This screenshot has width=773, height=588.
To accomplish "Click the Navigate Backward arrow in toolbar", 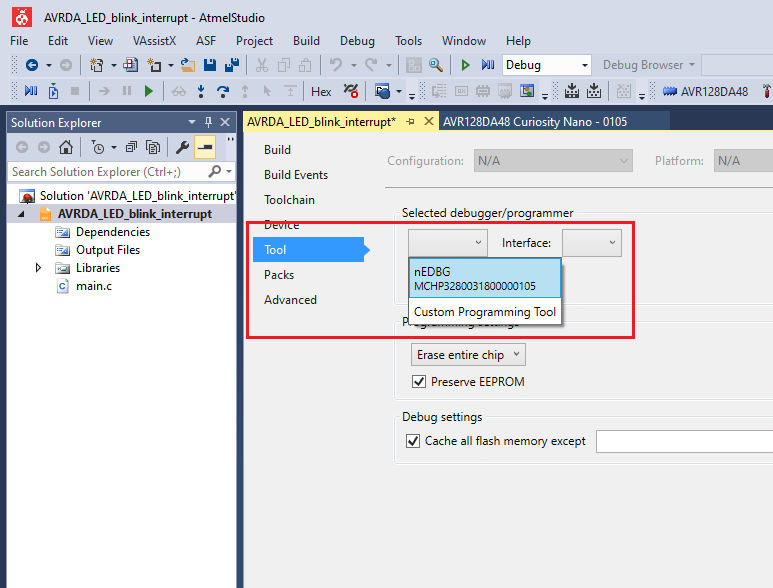I will tap(32, 65).
